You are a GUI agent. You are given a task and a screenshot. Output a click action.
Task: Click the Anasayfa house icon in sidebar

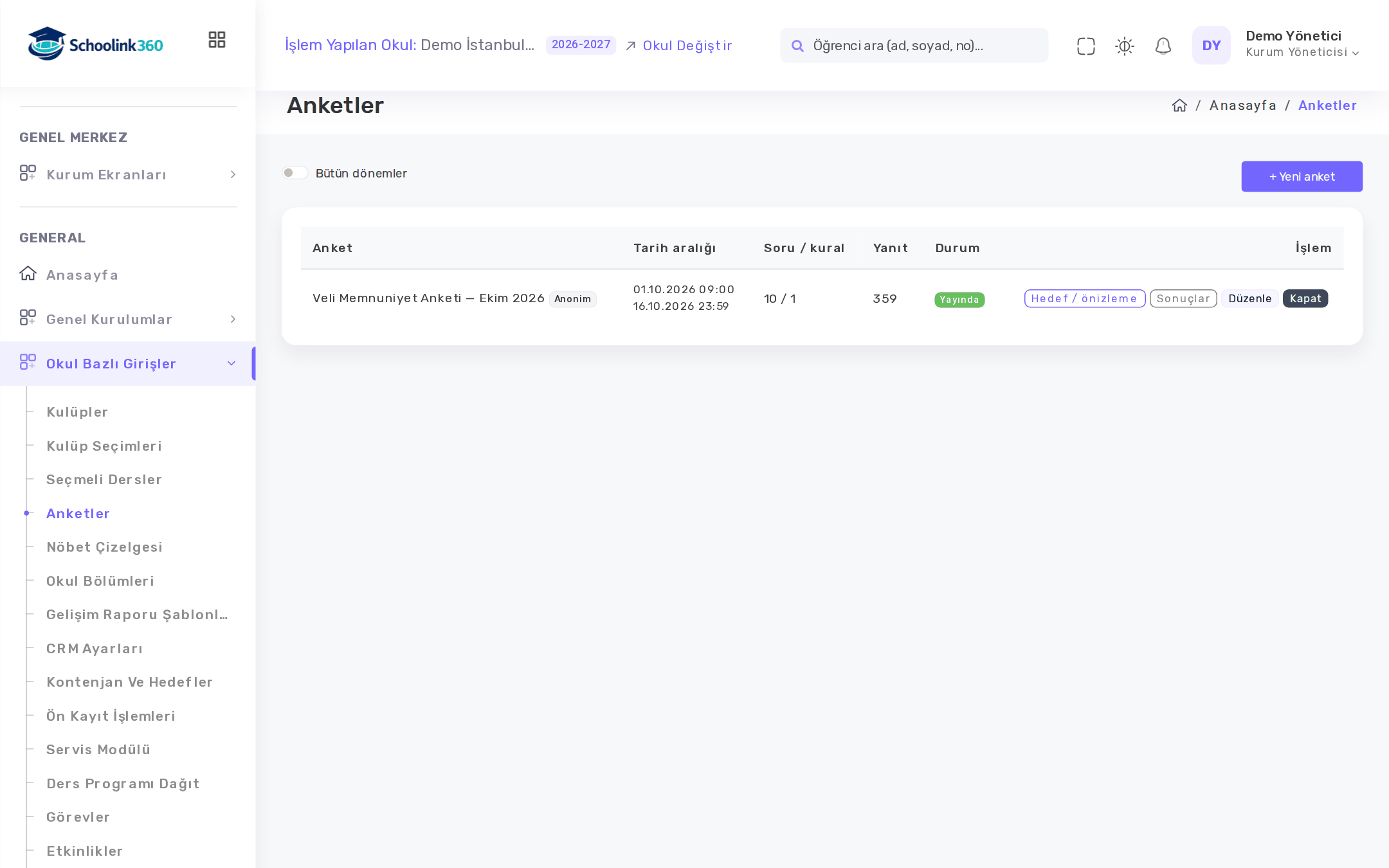point(28,274)
